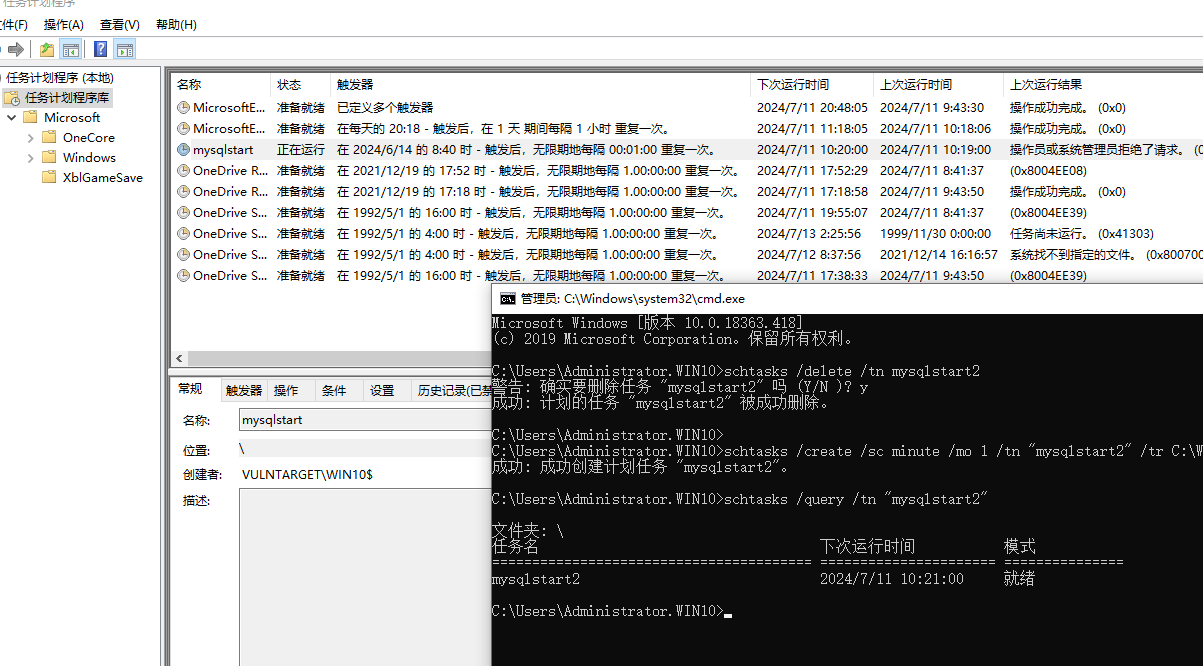The height and width of the screenshot is (666, 1203).
Task: Sort by the 上次运行结果 column header
Action: pyautogui.click(x=1103, y=85)
